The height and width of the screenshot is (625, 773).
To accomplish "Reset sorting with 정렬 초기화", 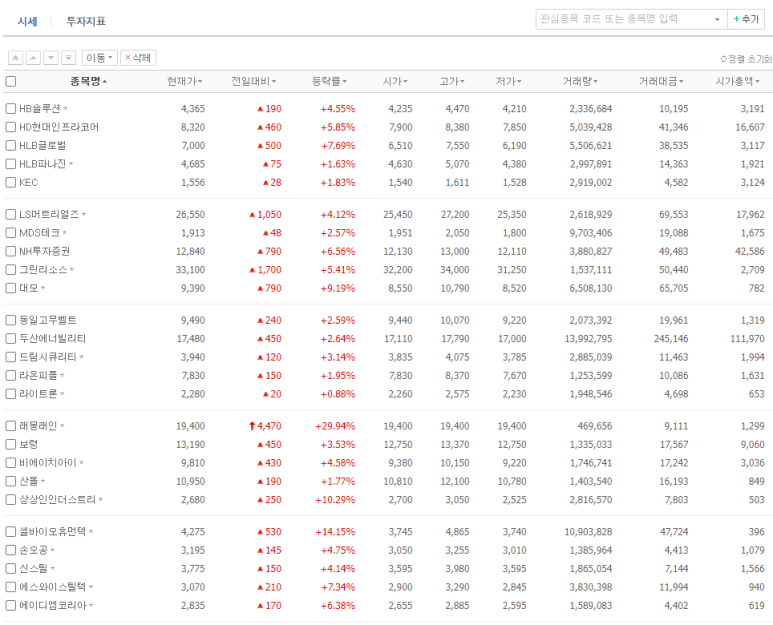I will [746, 59].
